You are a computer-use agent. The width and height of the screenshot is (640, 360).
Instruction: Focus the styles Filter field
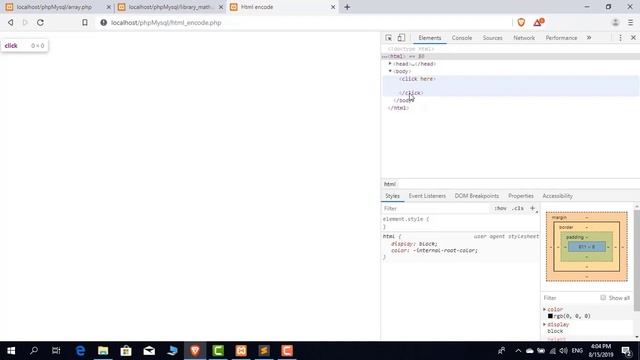tap(435, 208)
